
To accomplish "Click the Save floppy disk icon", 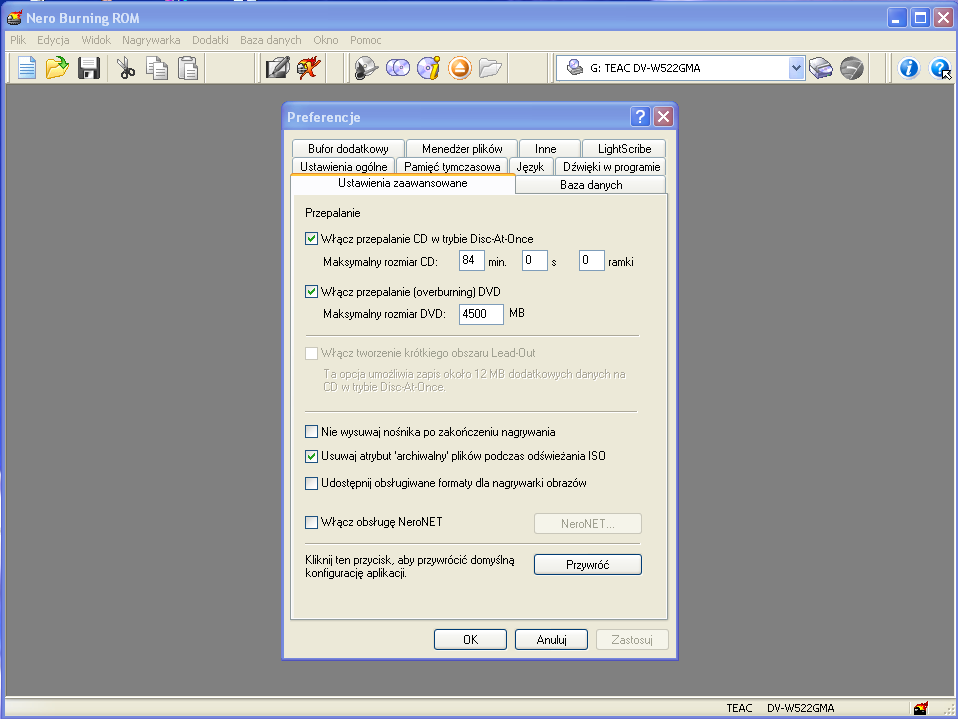I will pyautogui.click(x=89, y=68).
